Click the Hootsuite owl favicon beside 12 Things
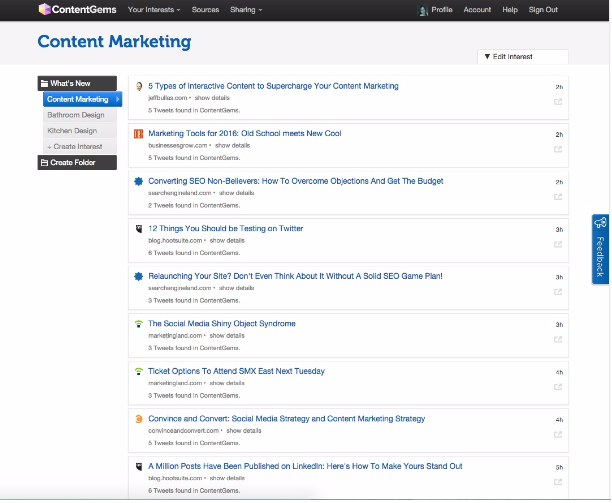The height and width of the screenshot is (503, 612). click(139, 229)
